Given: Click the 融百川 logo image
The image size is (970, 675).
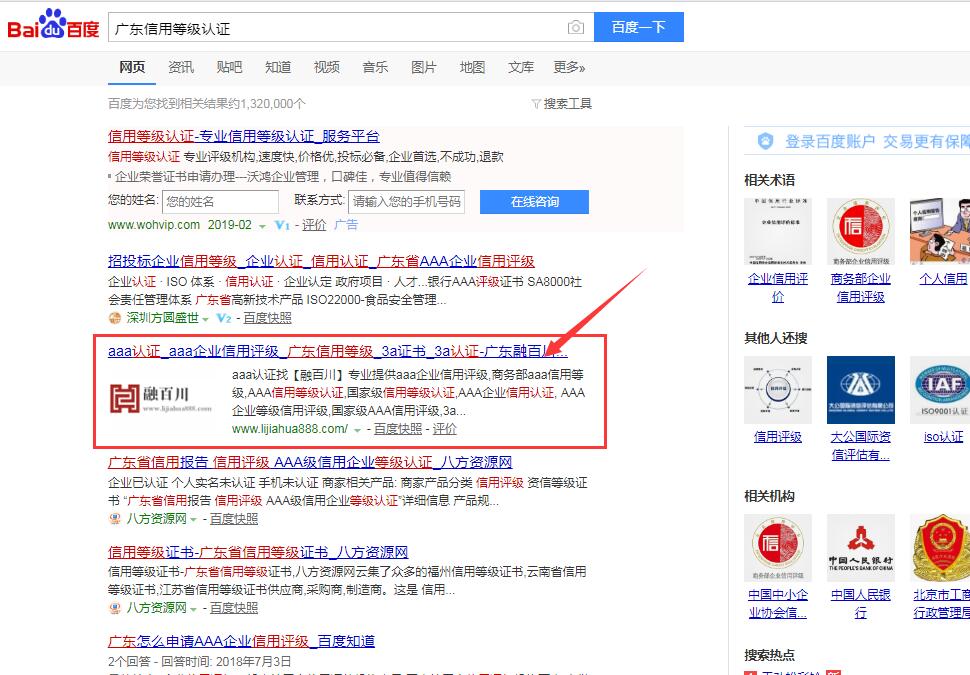Looking at the screenshot, I should click(160, 398).
